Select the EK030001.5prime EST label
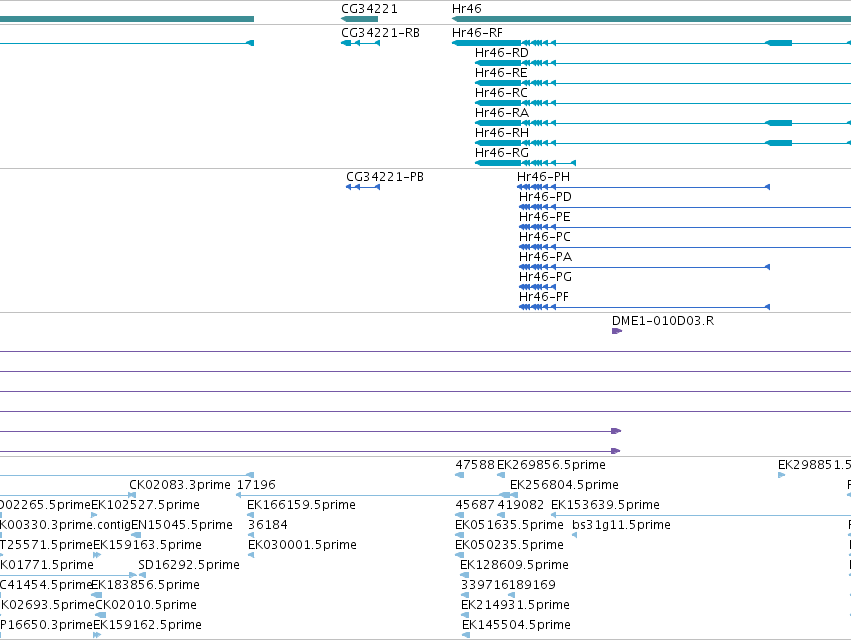 click(x=302, y=546)
